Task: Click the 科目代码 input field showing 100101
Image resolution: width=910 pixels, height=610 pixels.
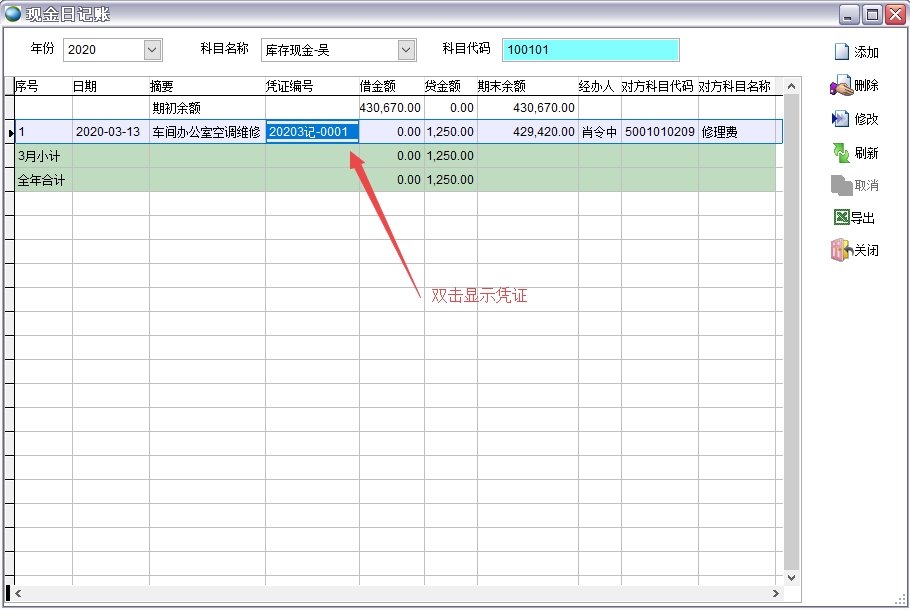Action: 590,49
